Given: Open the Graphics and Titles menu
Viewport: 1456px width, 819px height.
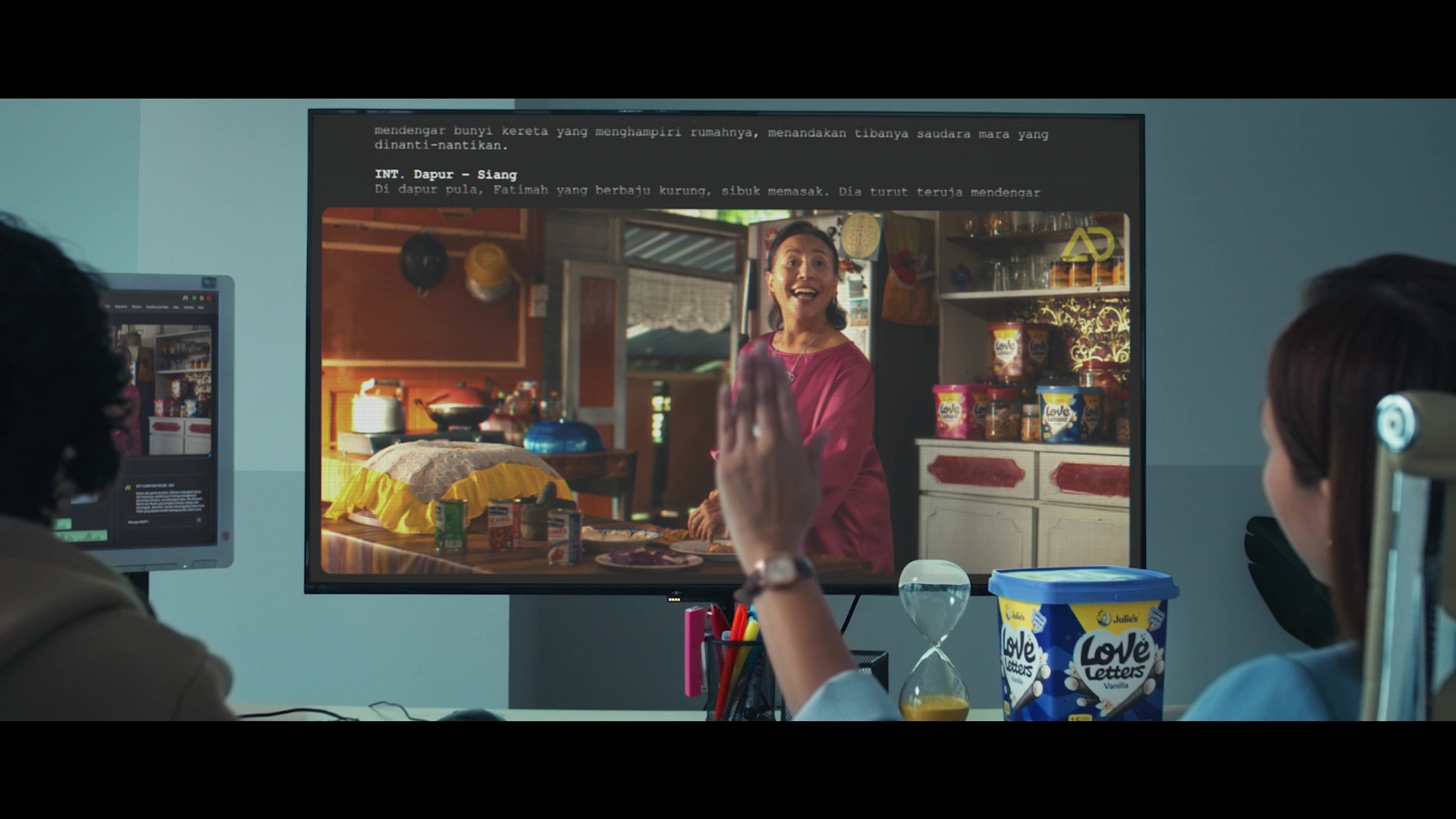Looking at the screenshot, I should click(157, 307).
